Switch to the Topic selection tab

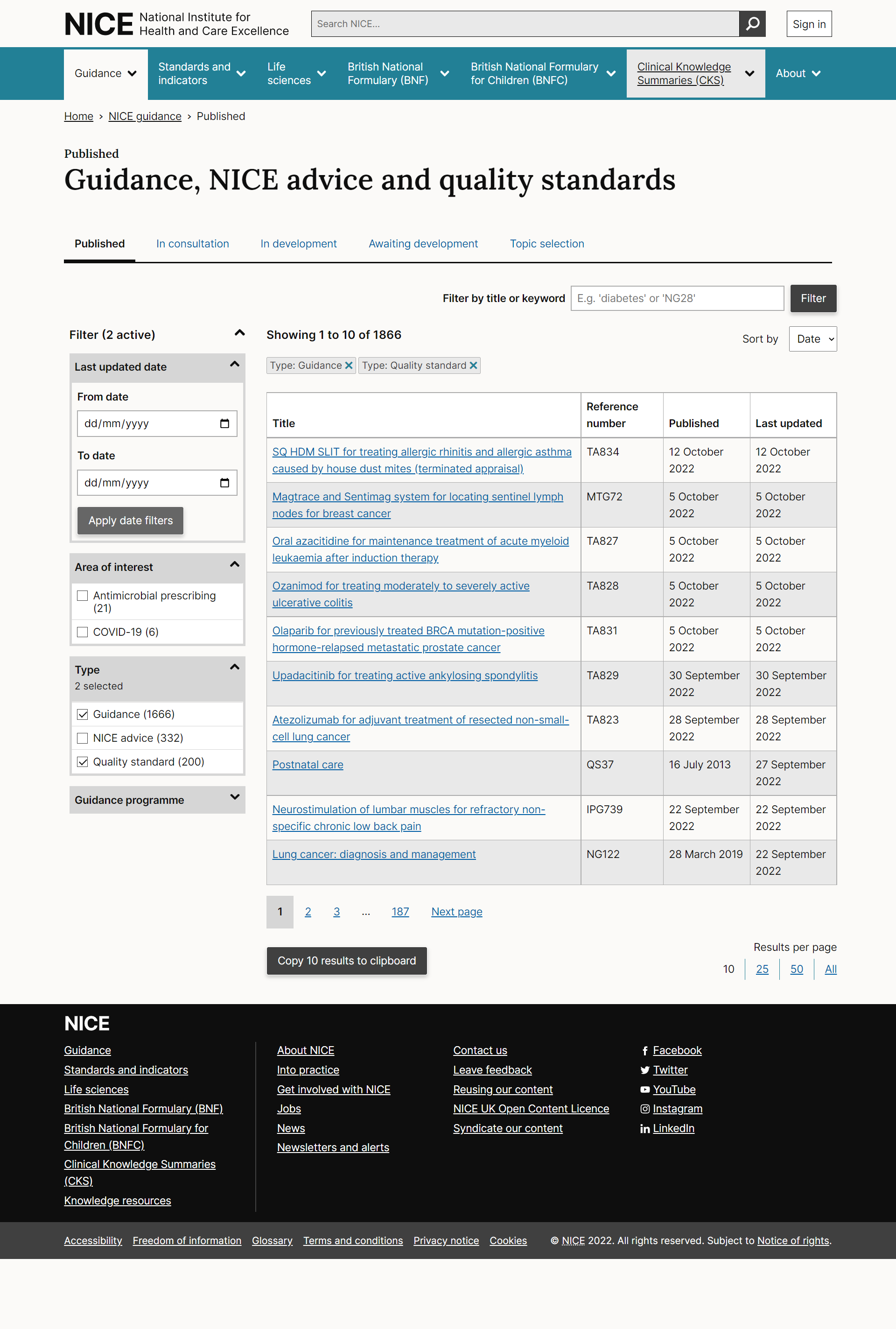click(x=547, y=244)
